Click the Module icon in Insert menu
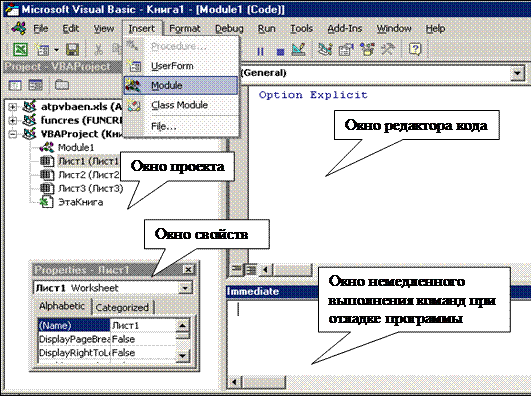This screenshot has width=531, height=396. (133, 85)
